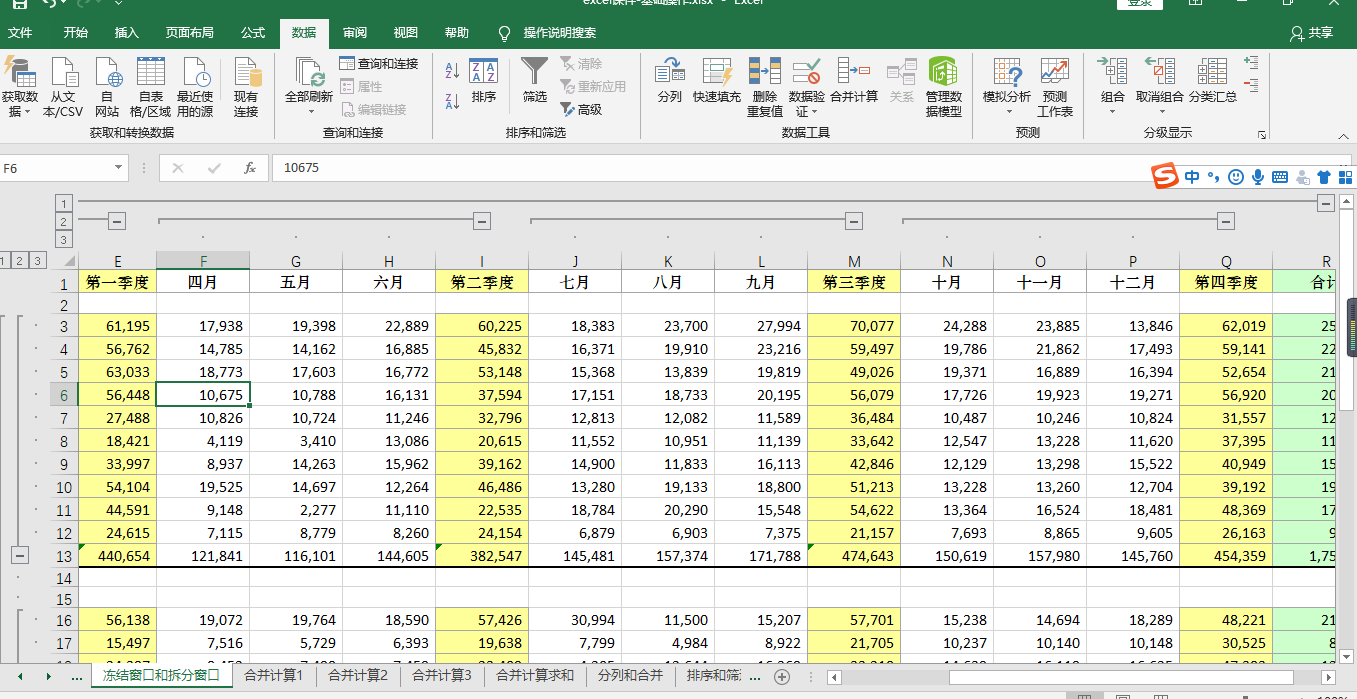
Task: Select column header G
Action: point(296,261)
